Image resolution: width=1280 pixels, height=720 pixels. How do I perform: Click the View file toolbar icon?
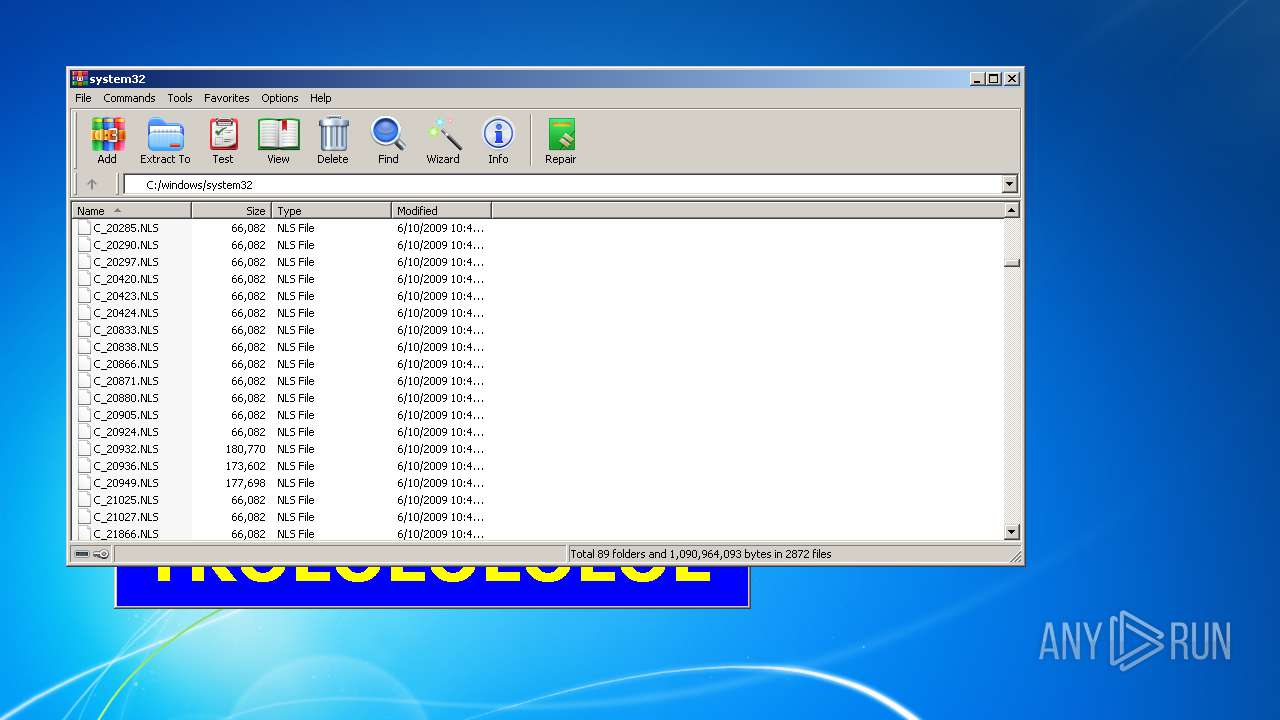[278, 134]
